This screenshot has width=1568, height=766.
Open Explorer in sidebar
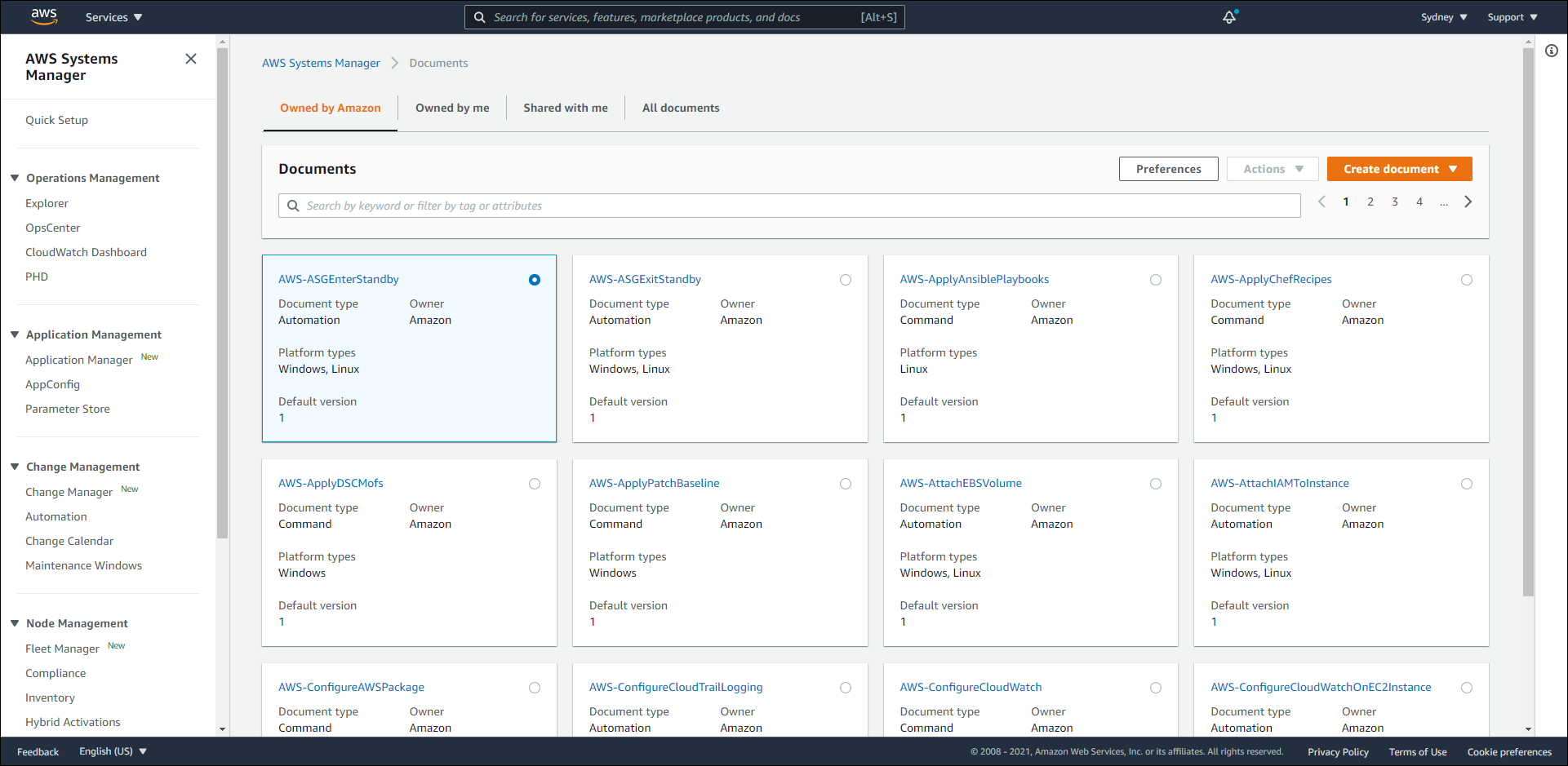pyautogui.click(x=47, y=203)
